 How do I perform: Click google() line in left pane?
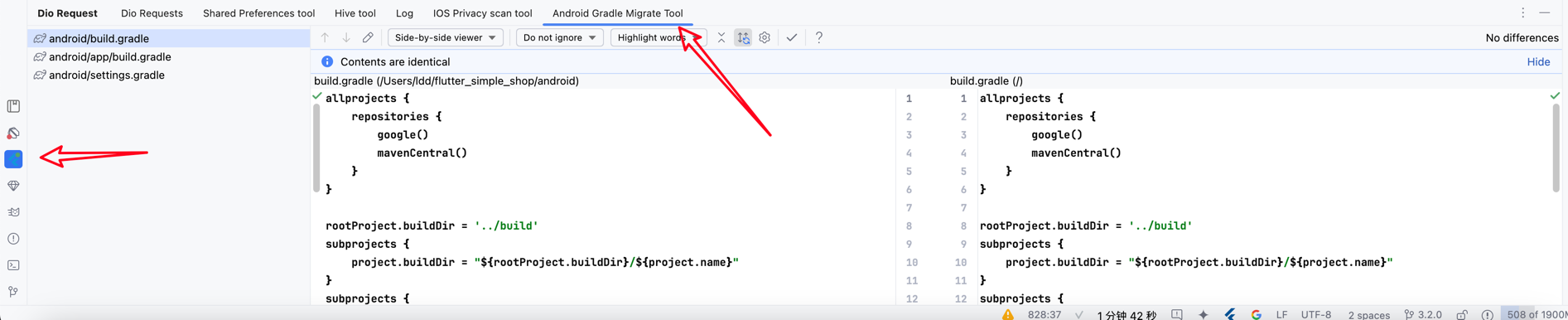[x=403, y=134]
